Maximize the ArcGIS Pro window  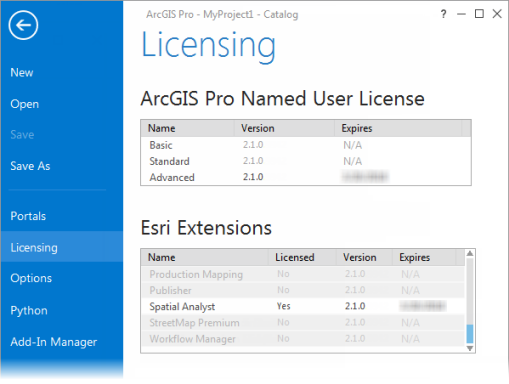[479, 14]
